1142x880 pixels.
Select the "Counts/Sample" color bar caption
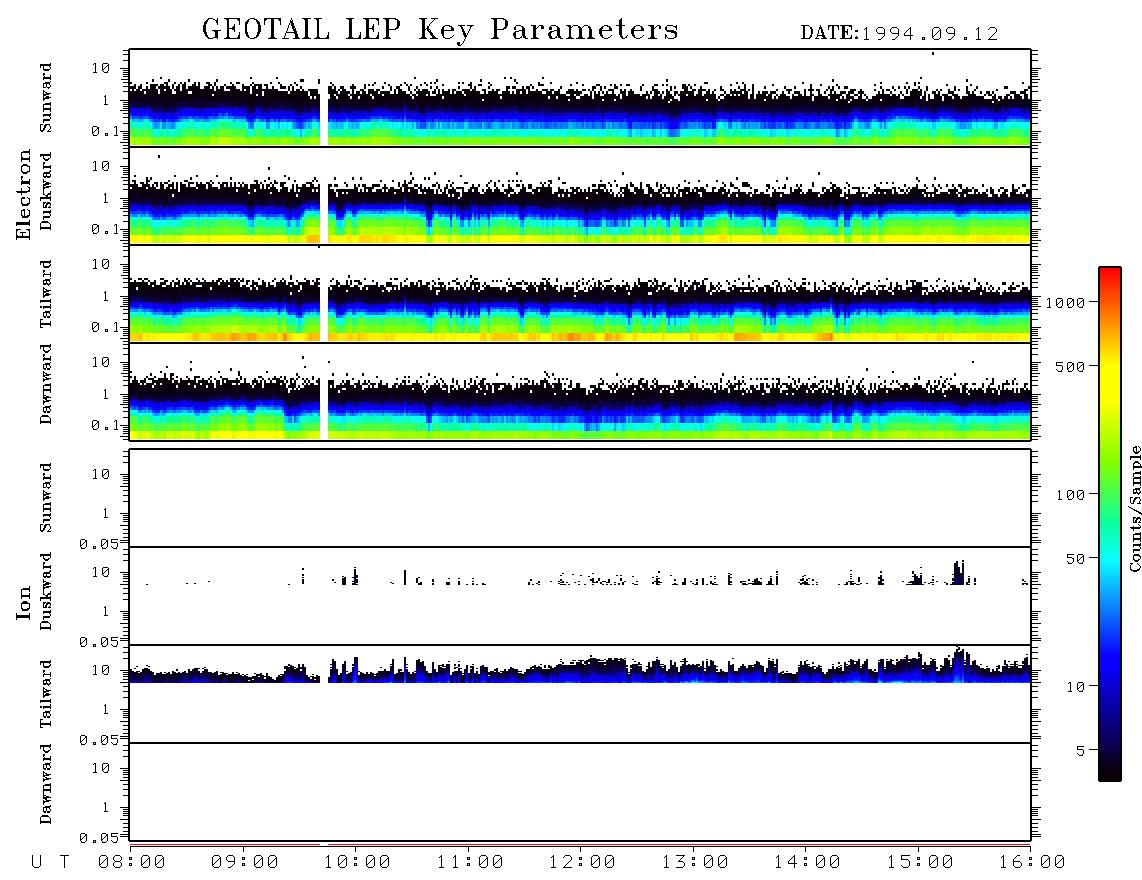(1135, 508)
